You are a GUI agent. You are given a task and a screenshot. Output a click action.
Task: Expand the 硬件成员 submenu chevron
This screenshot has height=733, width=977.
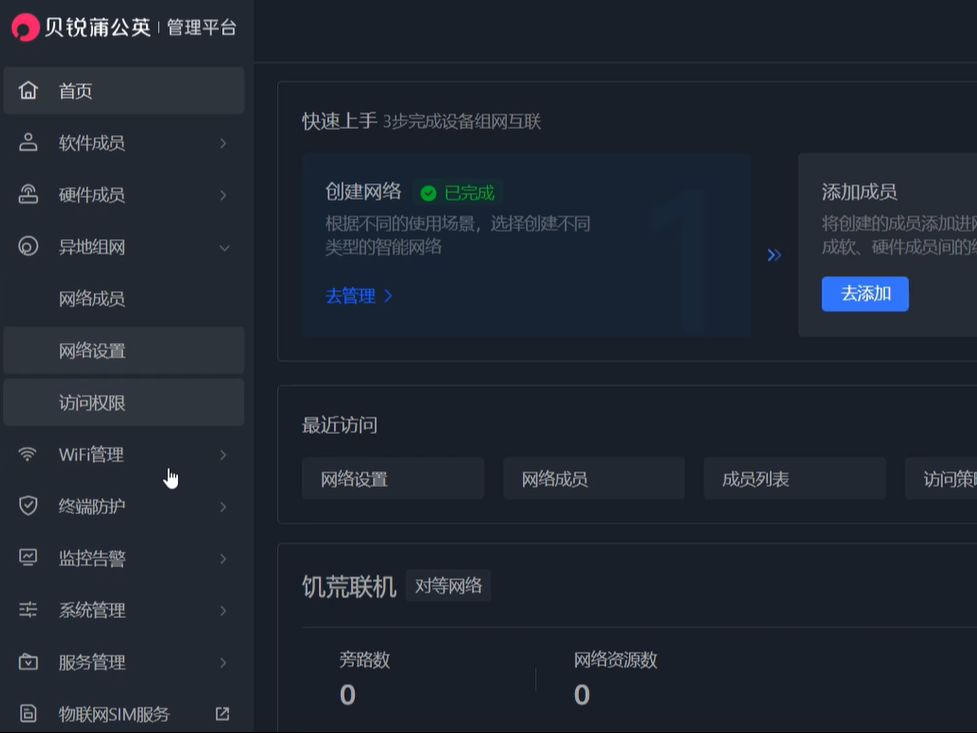click(223, 195)
